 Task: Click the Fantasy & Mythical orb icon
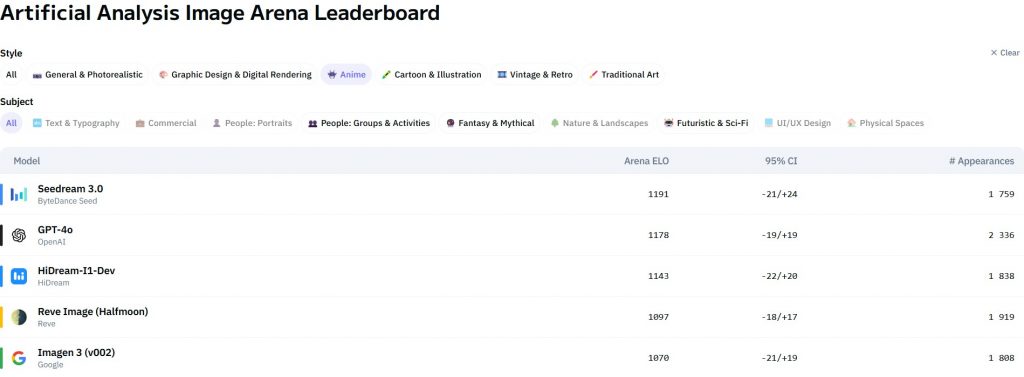(x=451, y=123)
